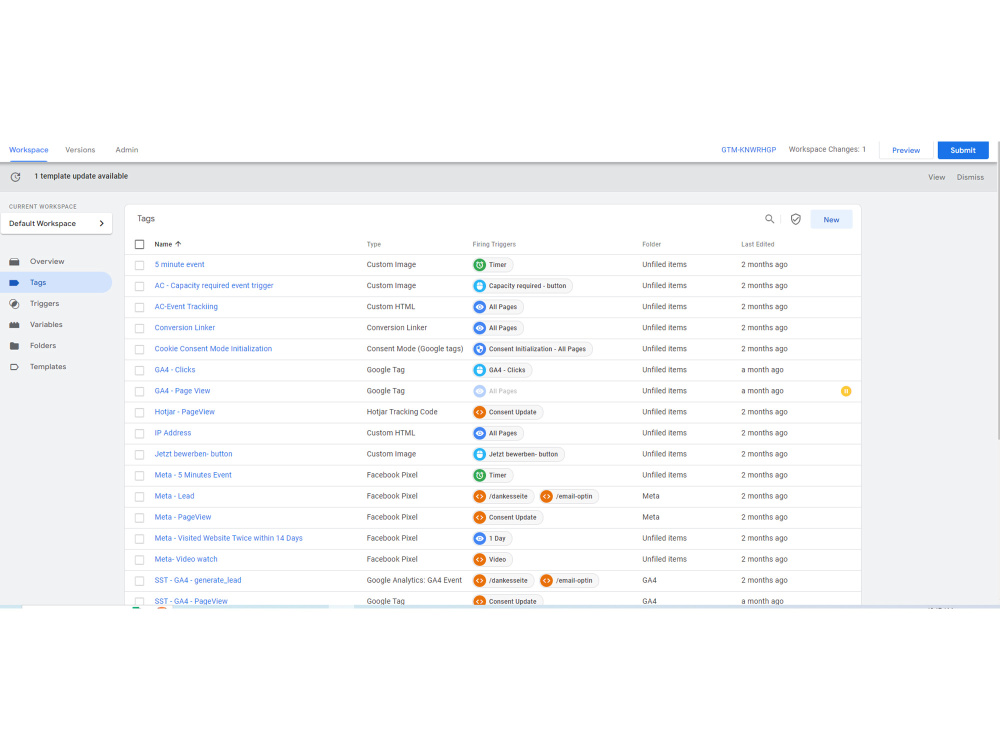1000x750 pixels.
Task: Click the Consent Initialization - All Pages trigger
Action: point(533,349)
